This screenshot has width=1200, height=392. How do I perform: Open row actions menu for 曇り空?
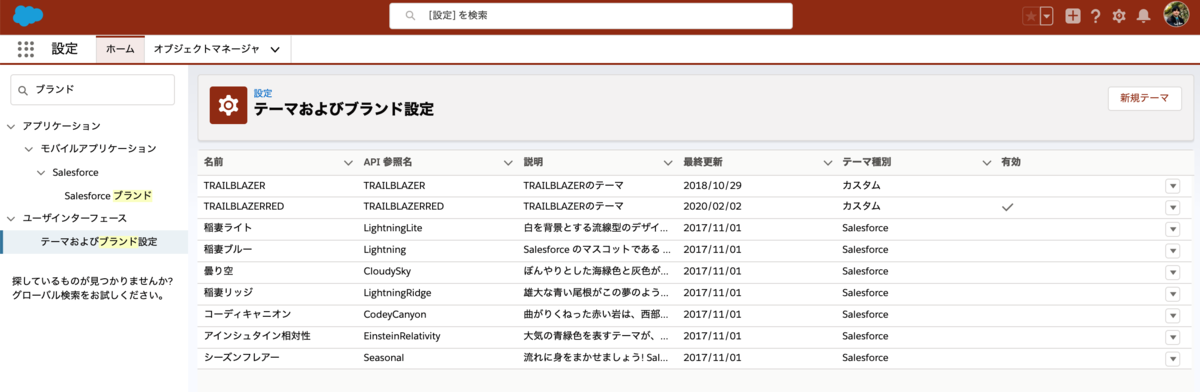tap(1172, 272)
